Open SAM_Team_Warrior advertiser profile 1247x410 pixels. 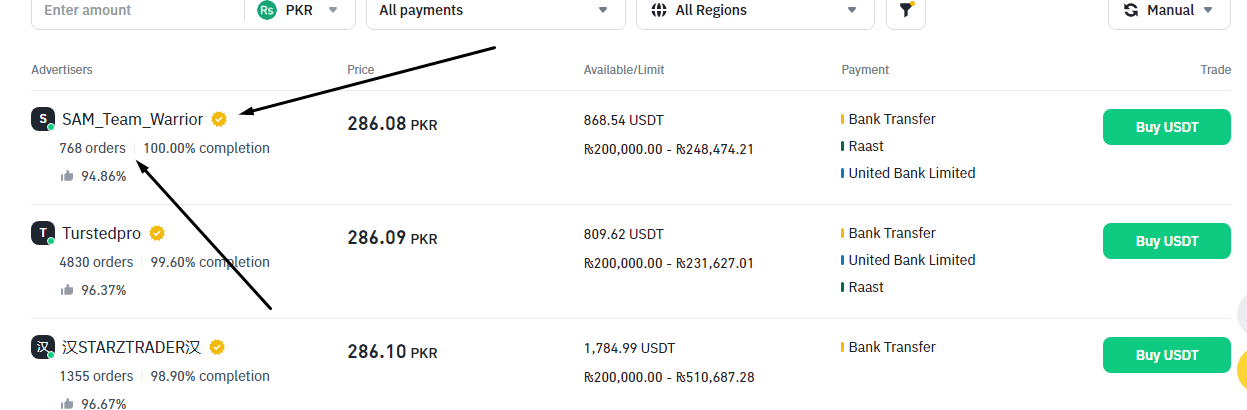132,119
